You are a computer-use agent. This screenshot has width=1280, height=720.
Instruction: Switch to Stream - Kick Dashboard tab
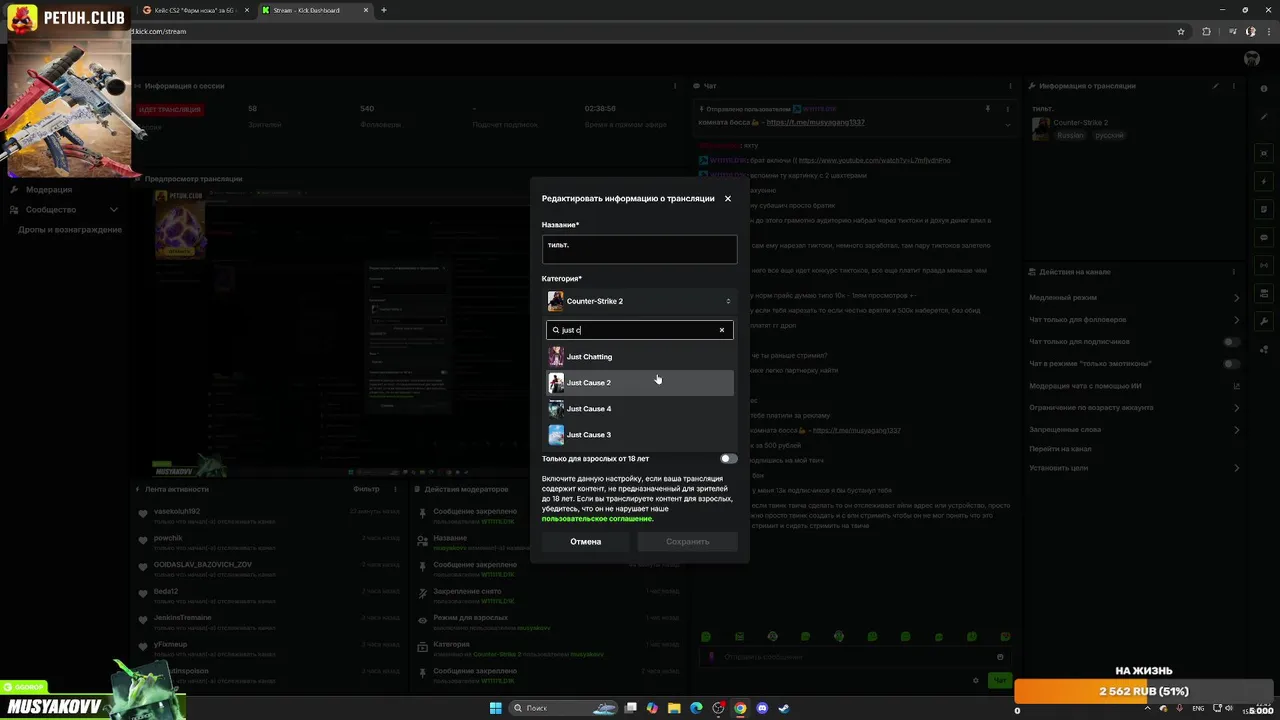(317, 10)
